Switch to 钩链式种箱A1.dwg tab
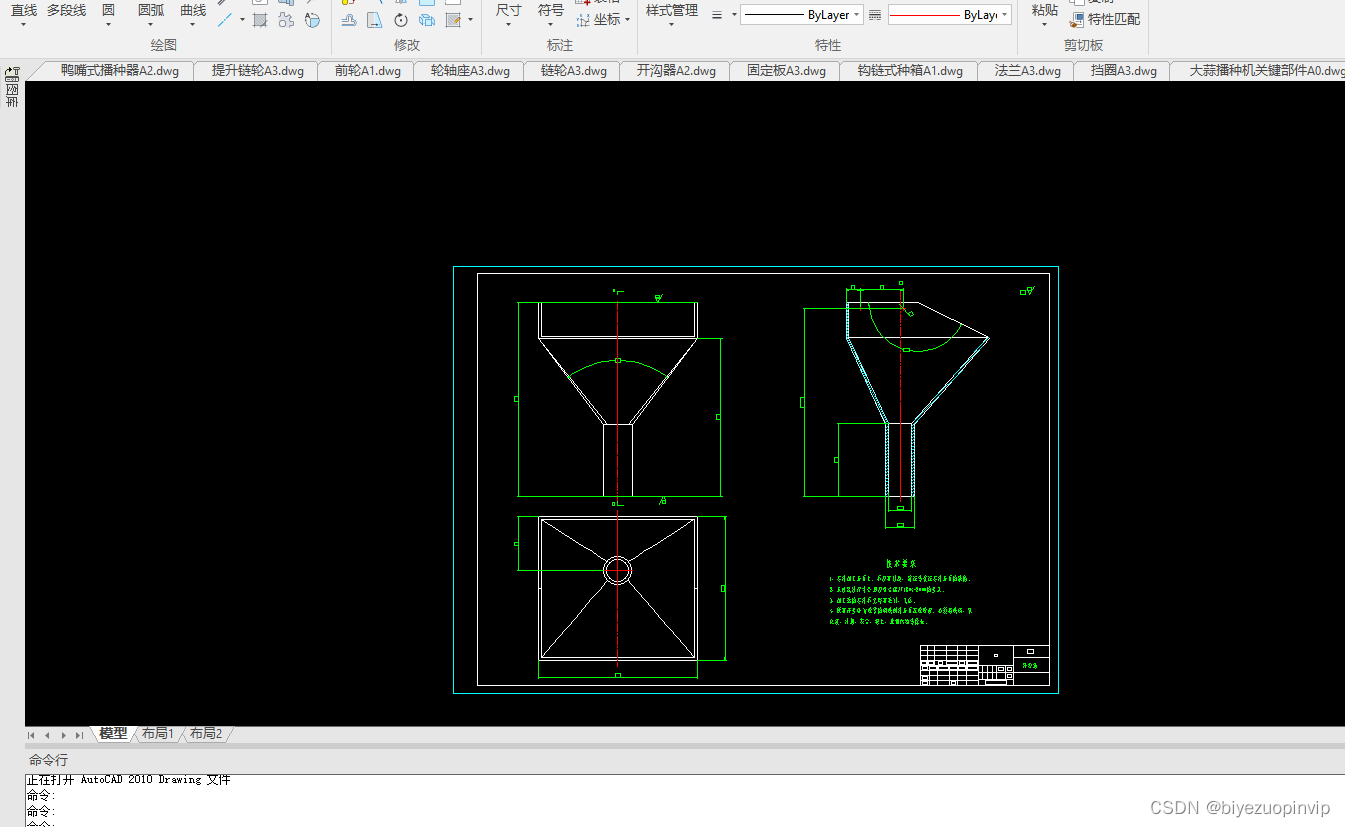Viewport: 1345px width, 827px height. (x=910, y=71)
